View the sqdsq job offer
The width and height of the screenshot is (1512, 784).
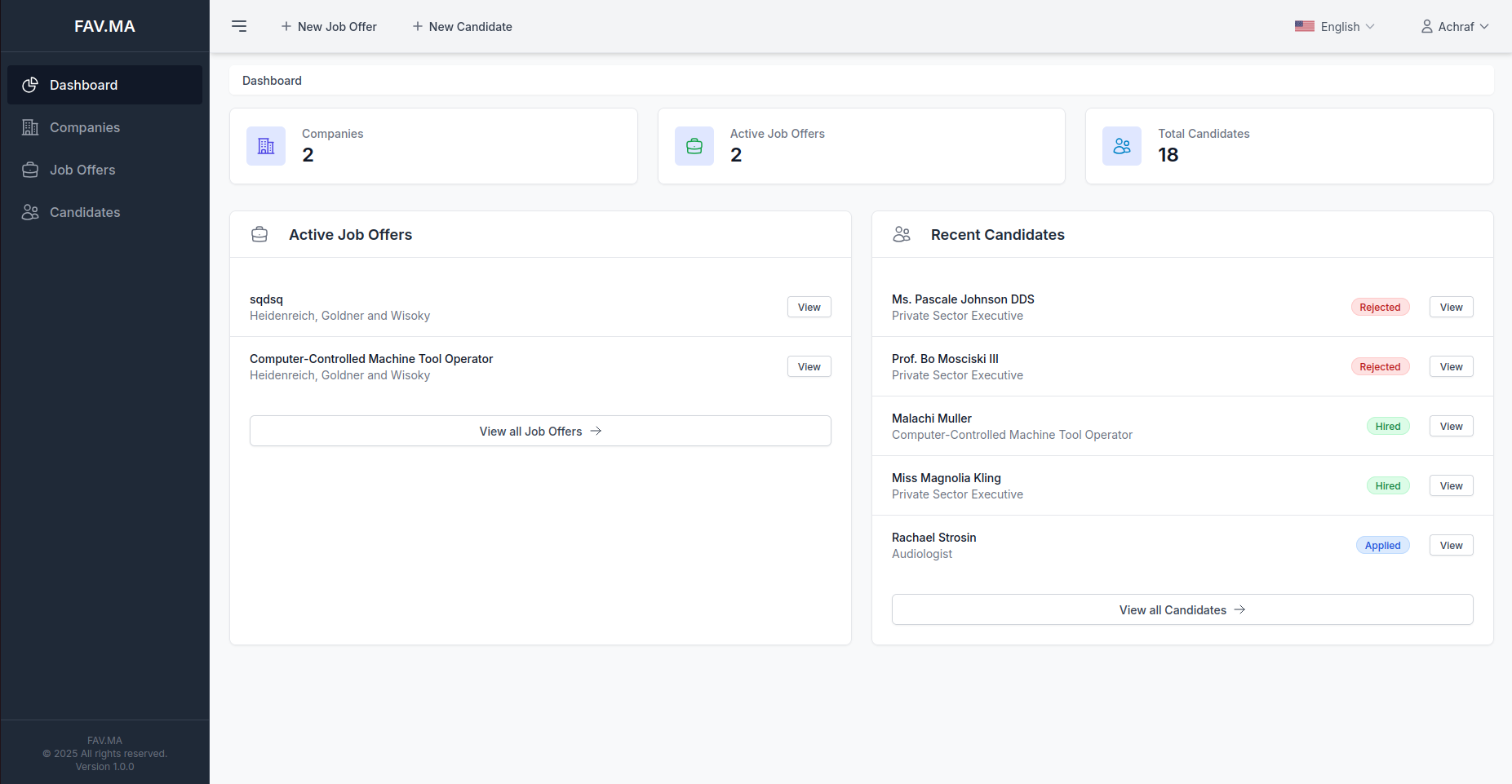tap(809, 307)
